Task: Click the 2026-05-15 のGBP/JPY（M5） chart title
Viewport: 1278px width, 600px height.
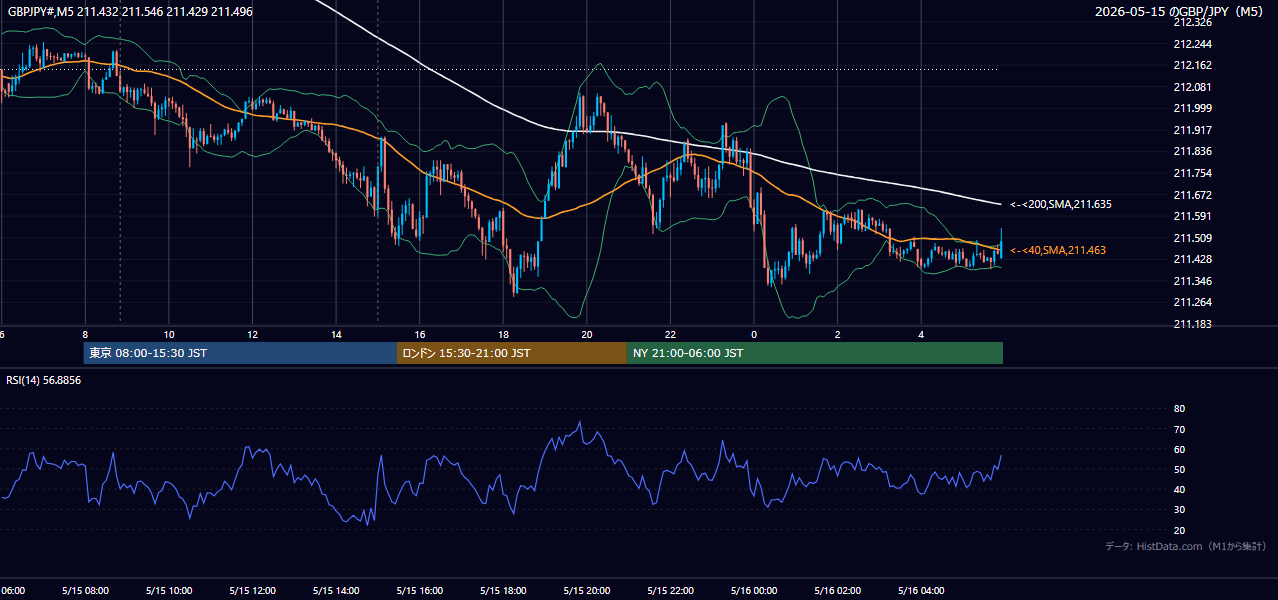Action: [x=1181, y=12]
